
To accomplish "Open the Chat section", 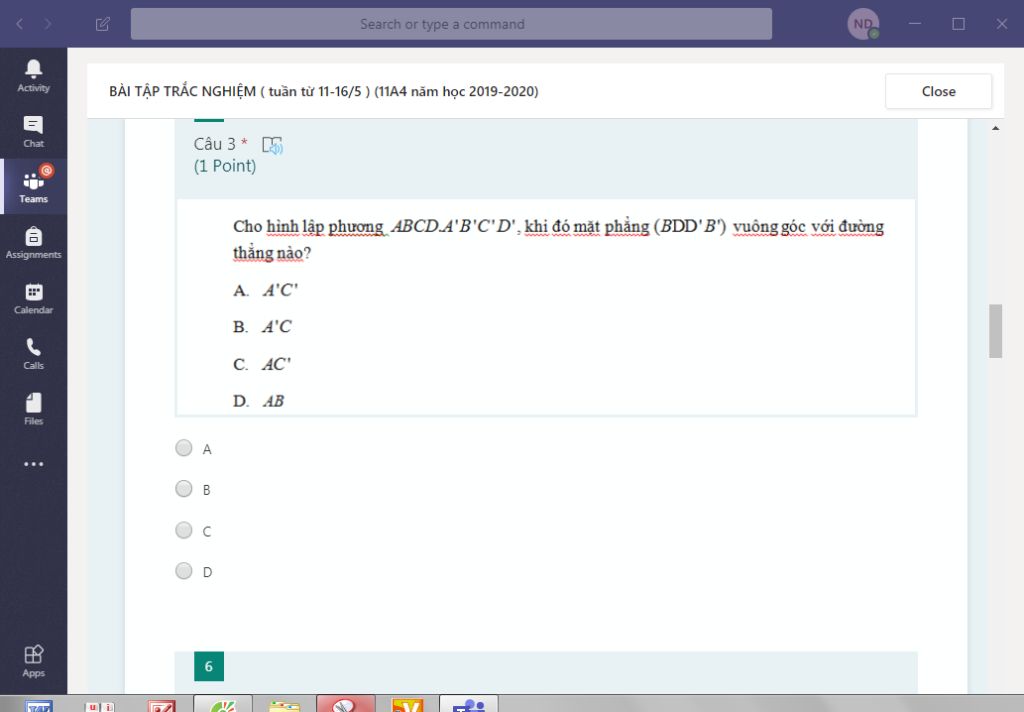I will (x=33, y=132).
